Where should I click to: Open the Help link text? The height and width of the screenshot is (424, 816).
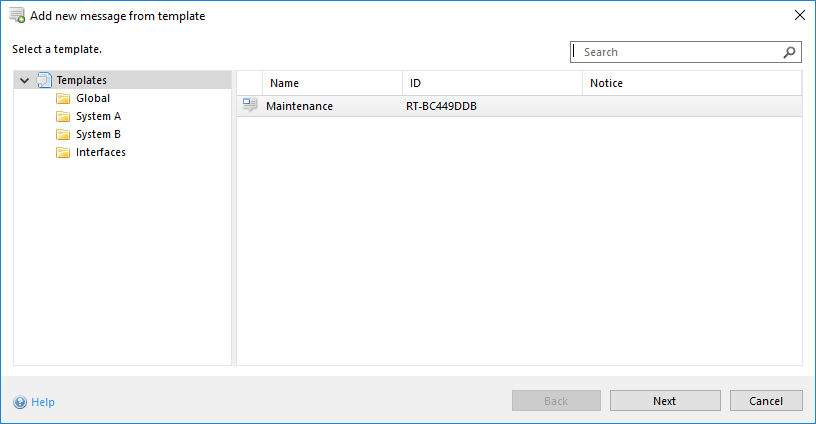43,402
